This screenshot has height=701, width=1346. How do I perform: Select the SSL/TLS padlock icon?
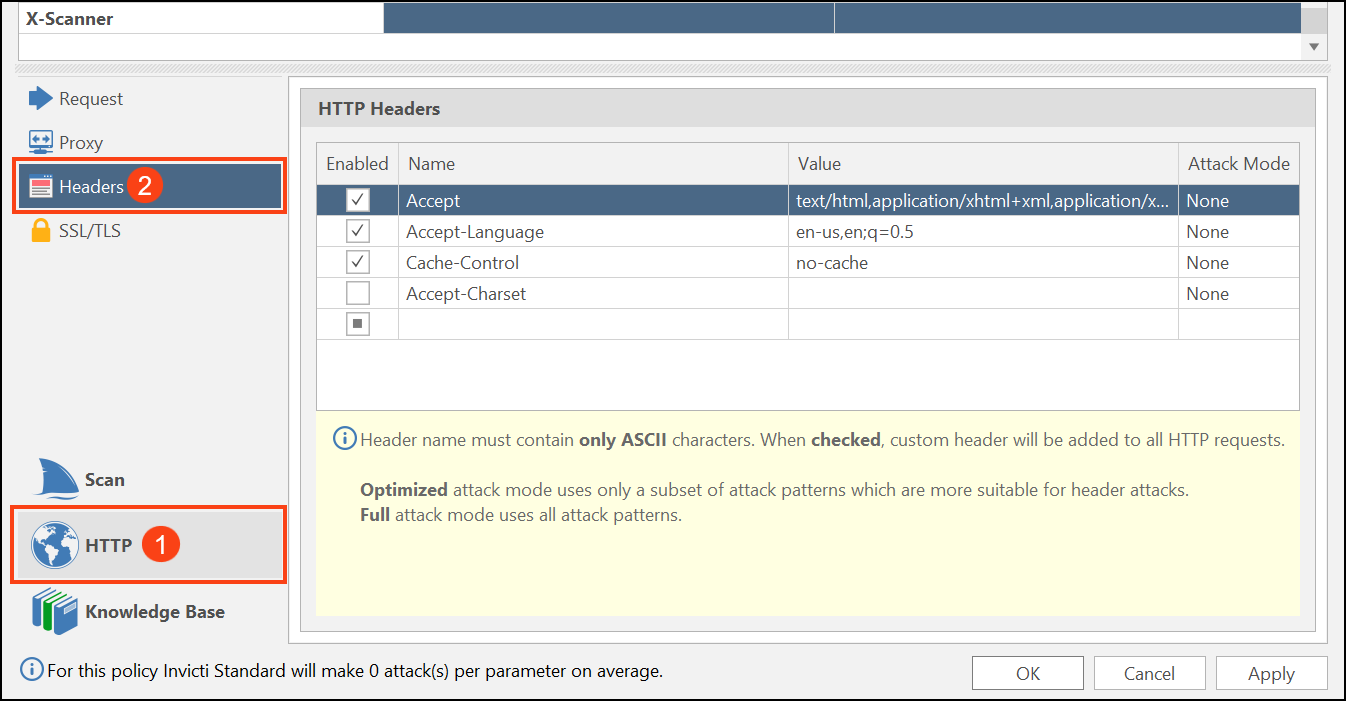tap(40, 230)
